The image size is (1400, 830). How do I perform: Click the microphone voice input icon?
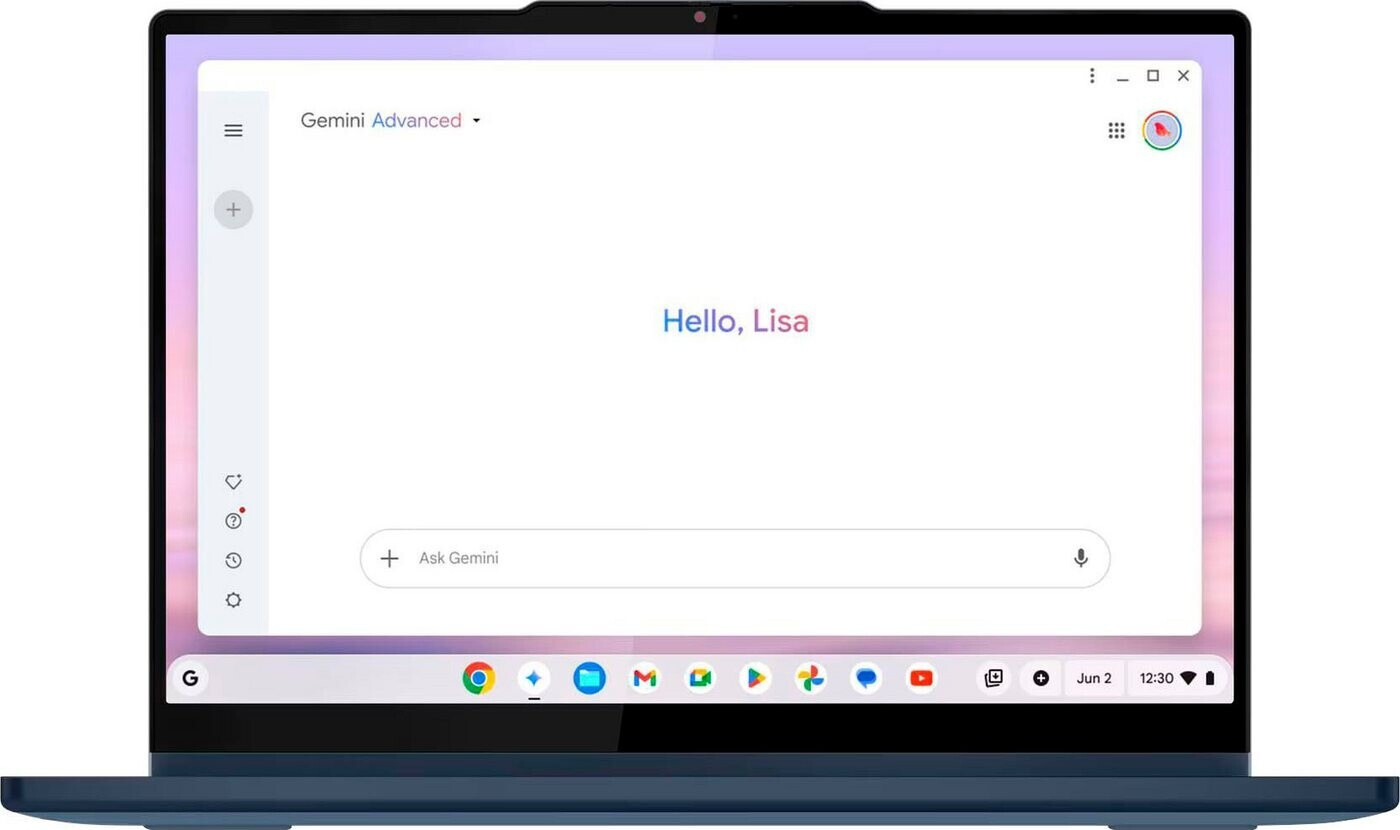click(1080, 558)
